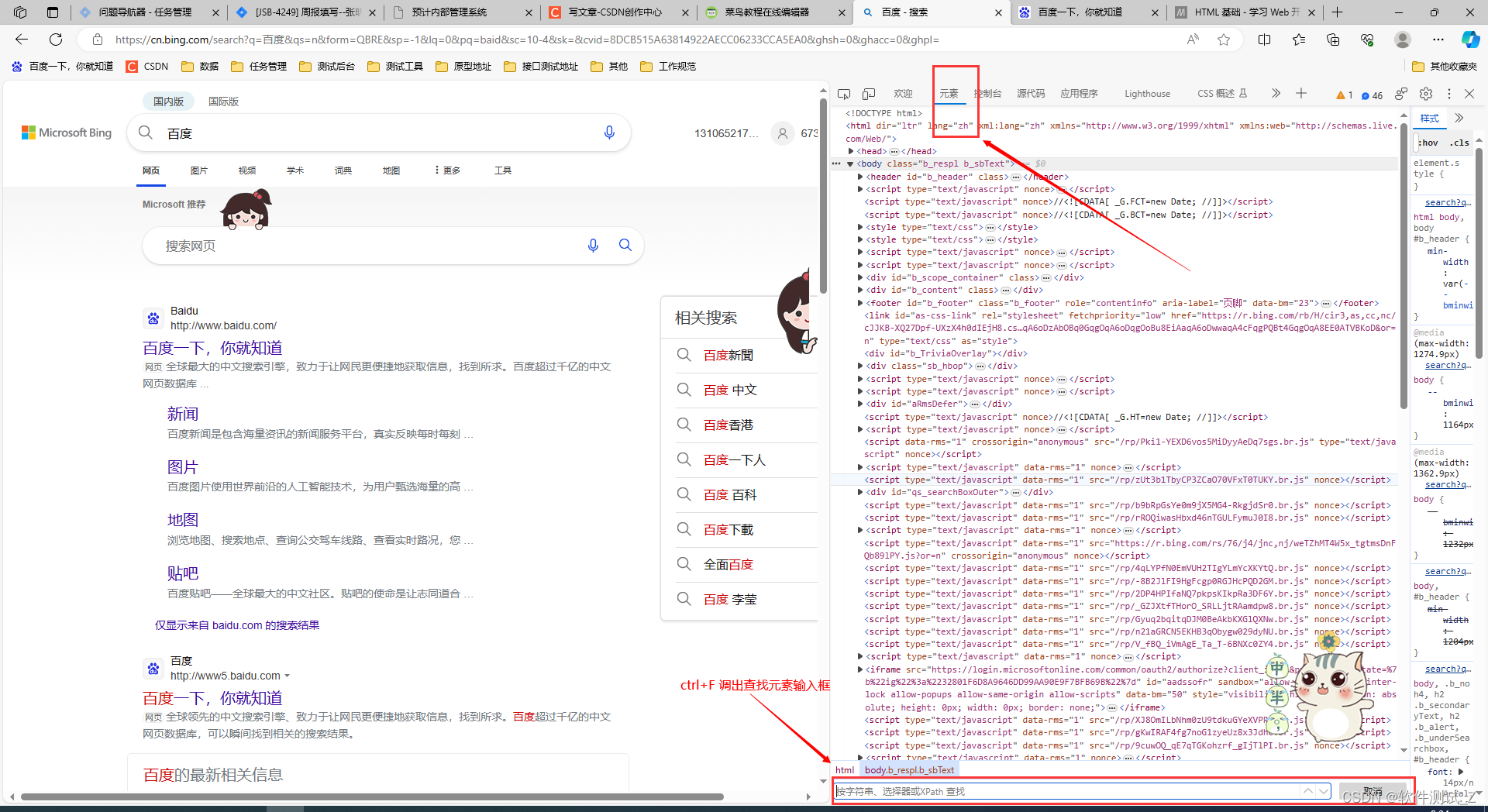This screenshot has width=1488, height=812.
Task: Expand the header id=b_header node
Action: pyautogui.click(x=860, y=177)
